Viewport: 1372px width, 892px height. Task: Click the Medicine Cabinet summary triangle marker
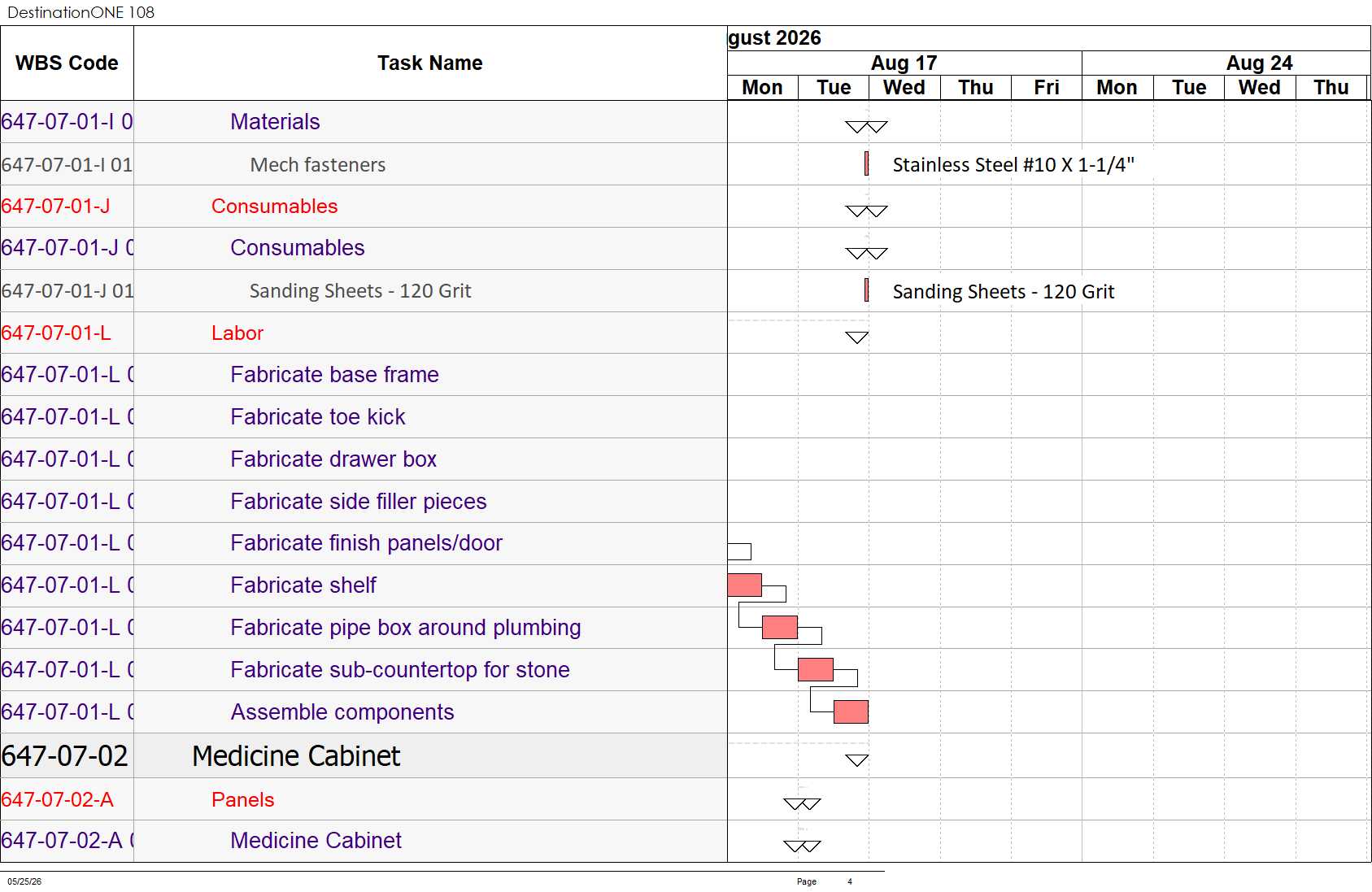[857, 760]
